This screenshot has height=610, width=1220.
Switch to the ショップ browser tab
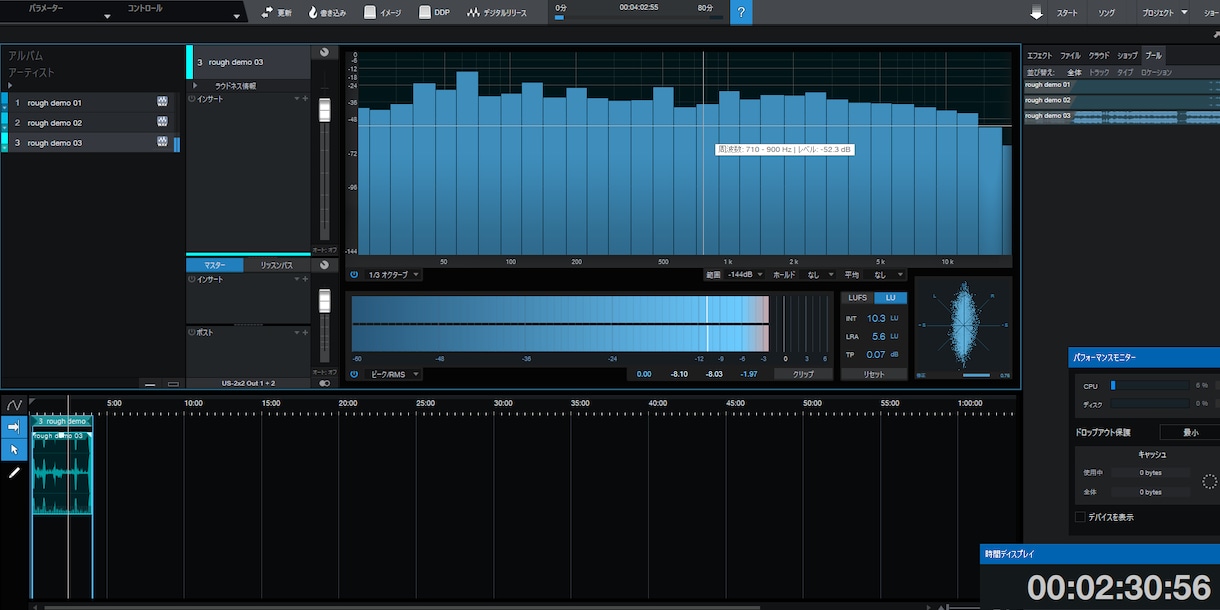pyautogui.click(x=1127, y=56)
